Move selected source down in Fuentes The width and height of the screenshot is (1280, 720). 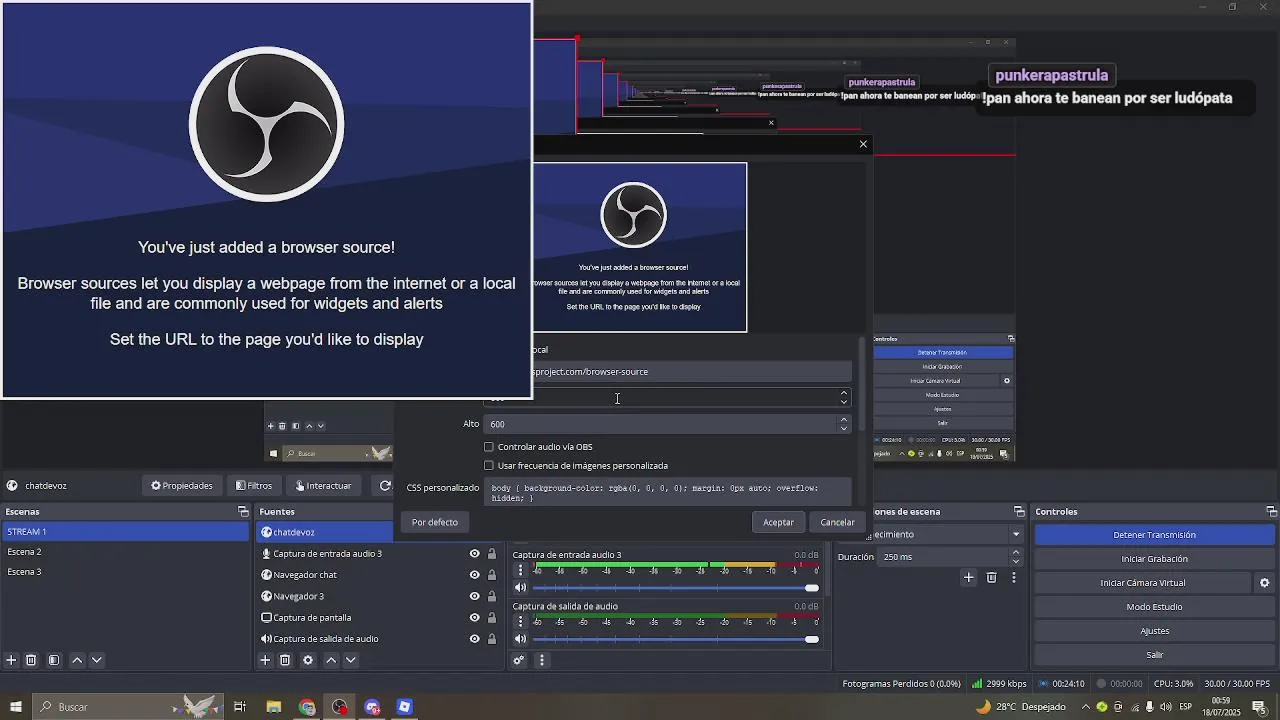351,660
